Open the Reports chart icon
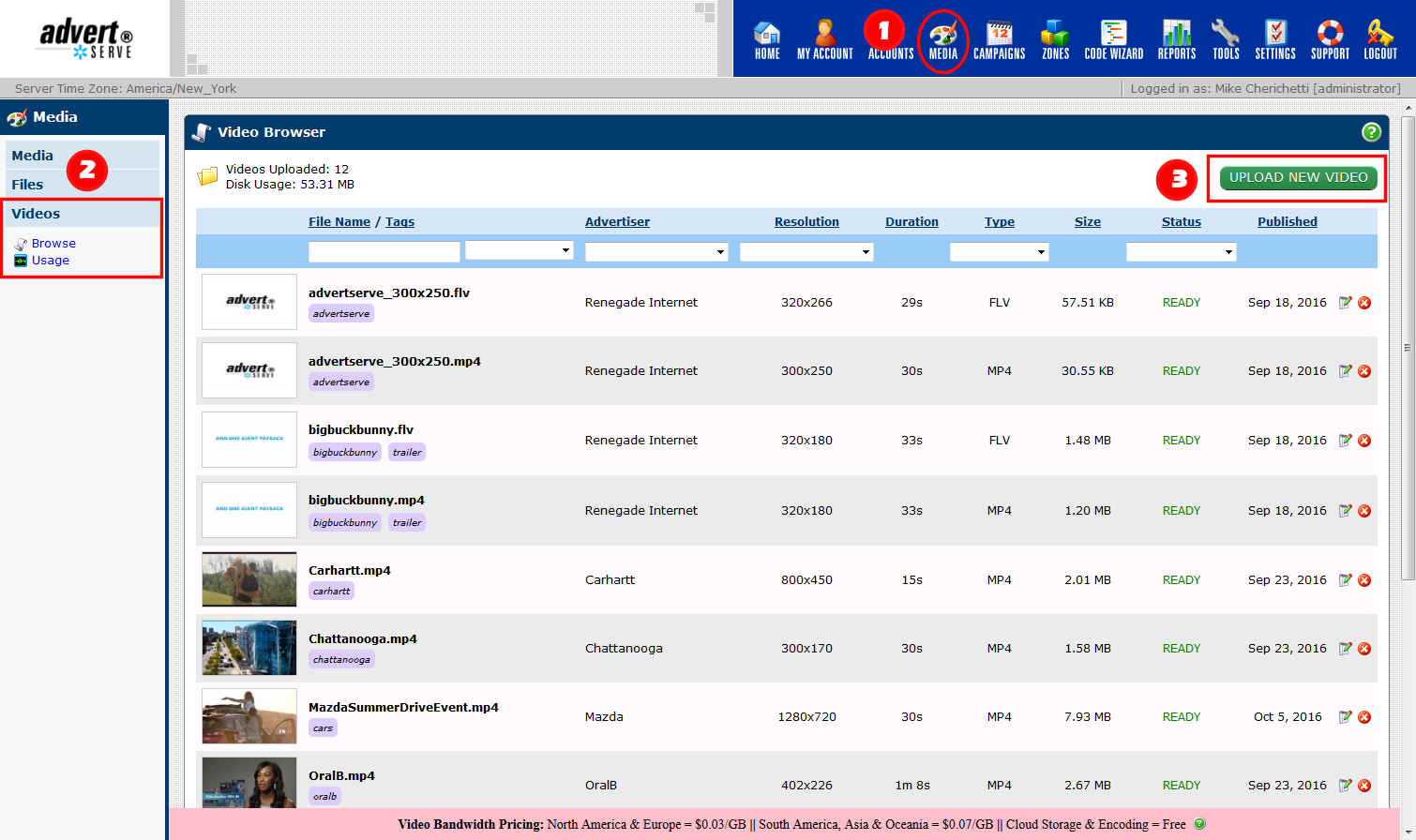Screen dimensions: 1416x840 (x=1177, y=40)
